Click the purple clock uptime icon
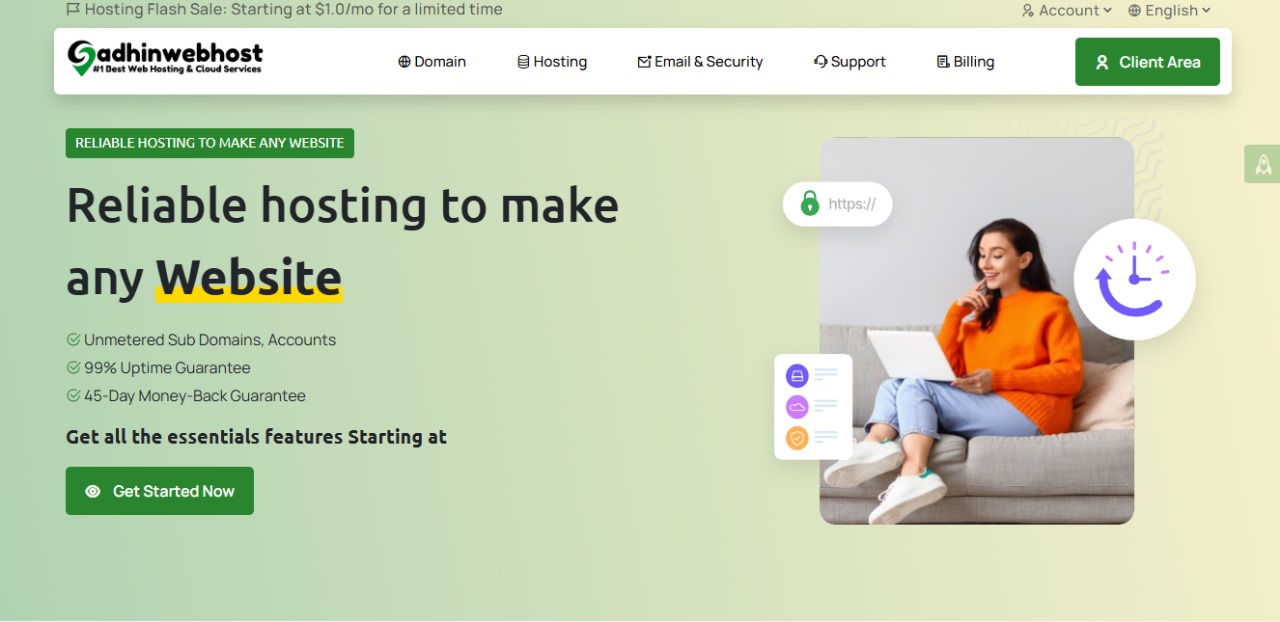The width and height of the screenshot is (1280, 622). click(1134, 279)
